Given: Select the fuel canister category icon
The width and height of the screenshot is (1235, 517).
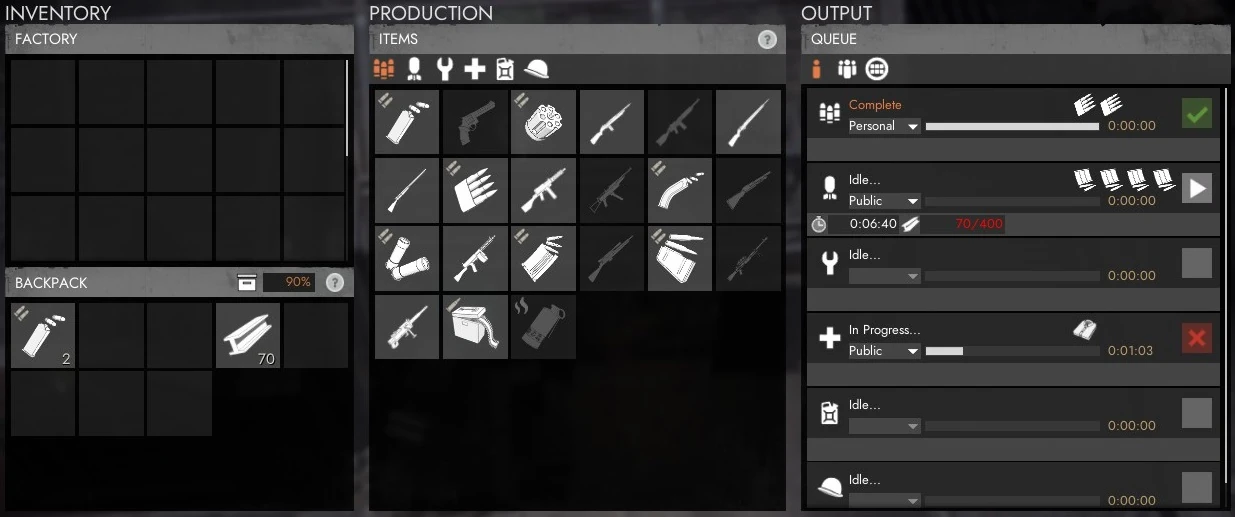Looking at the screenshot, I should pos(506,69).
